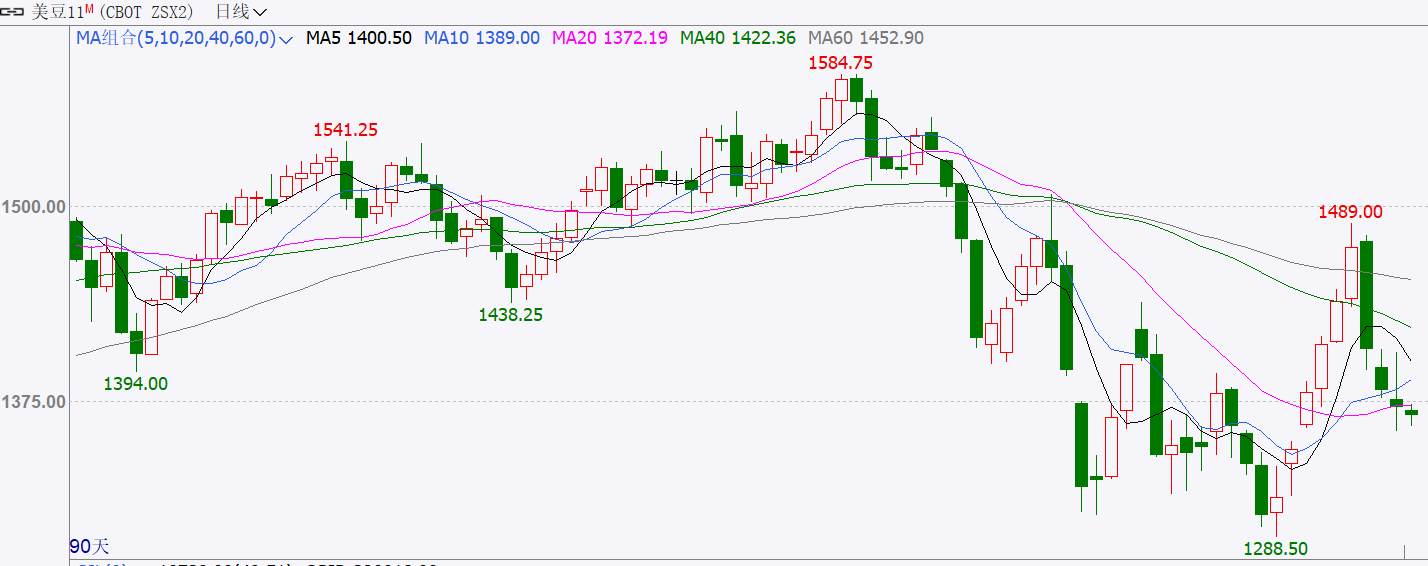Click the 1288.50 lowest price label
Screen dimensions: 1428x566
[x=1275, y=549]
